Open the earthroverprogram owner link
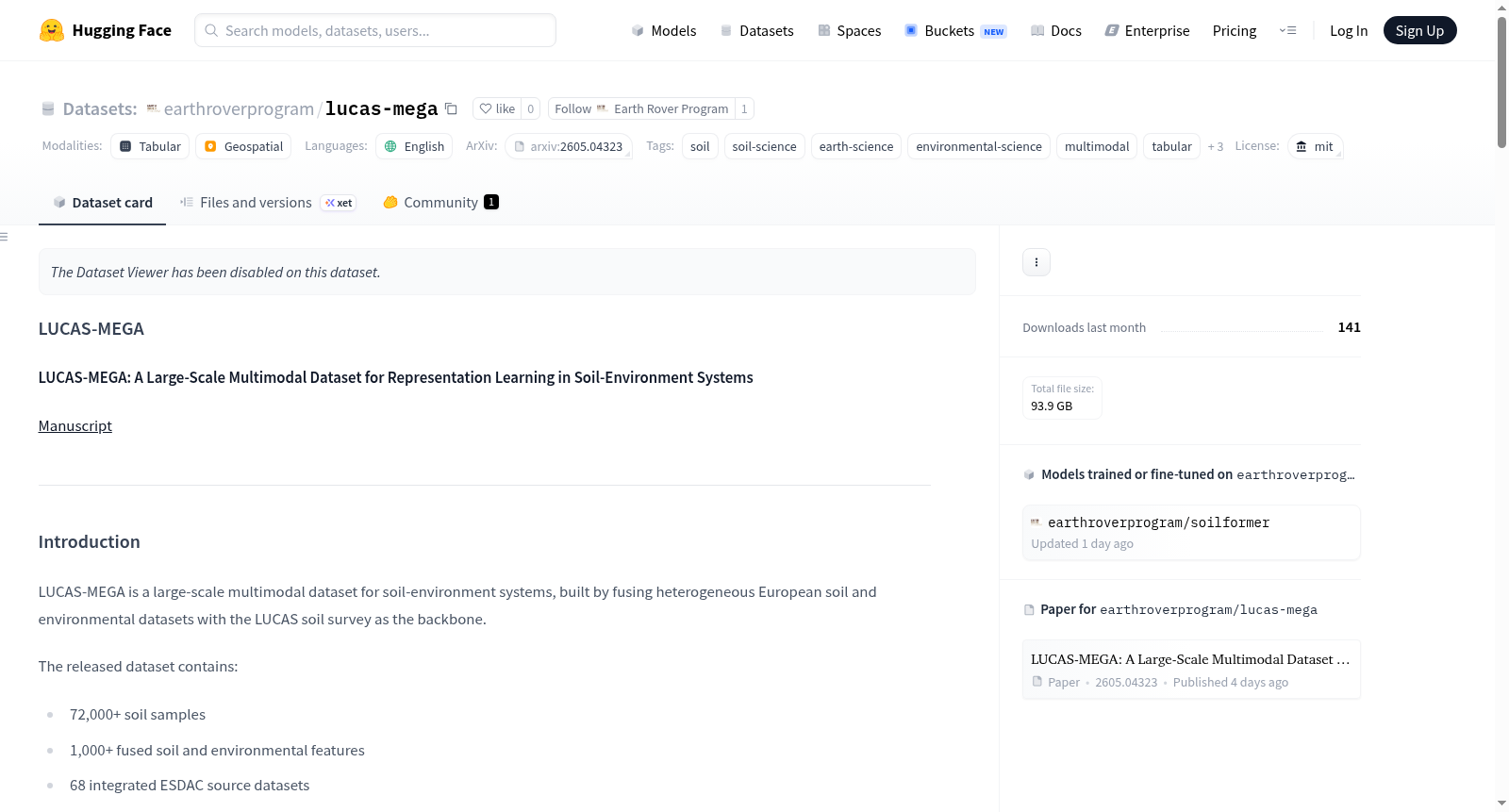This screenshot has width=1509, height=812. click(x=239, y=108)
